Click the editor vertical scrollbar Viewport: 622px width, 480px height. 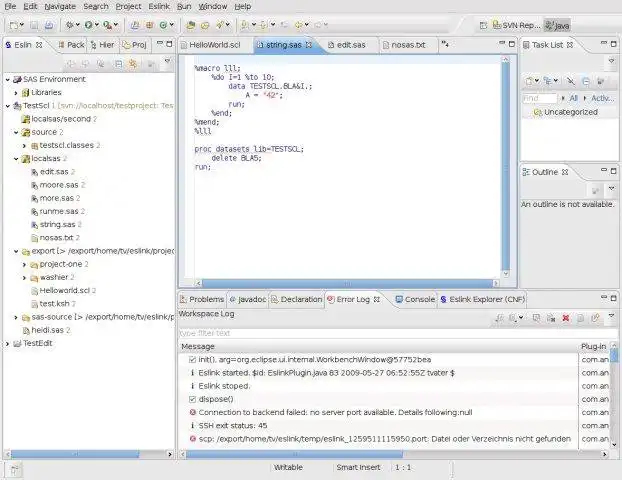(505, 166)
